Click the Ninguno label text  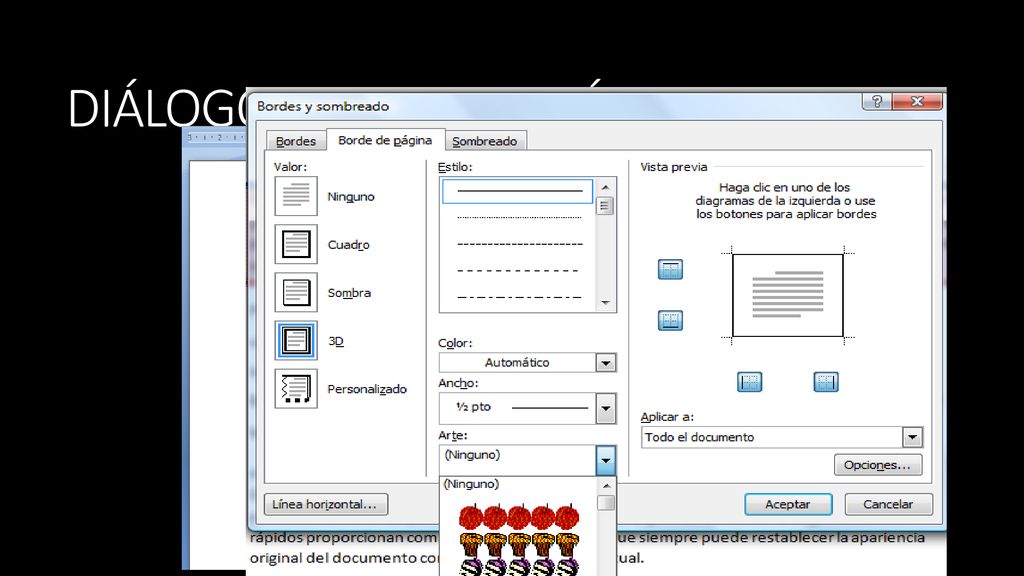coord(351,197)
